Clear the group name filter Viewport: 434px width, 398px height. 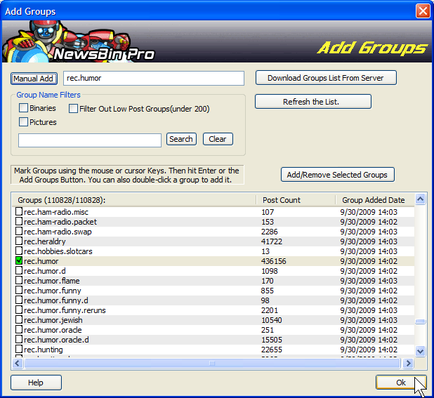tap(218, 139)
